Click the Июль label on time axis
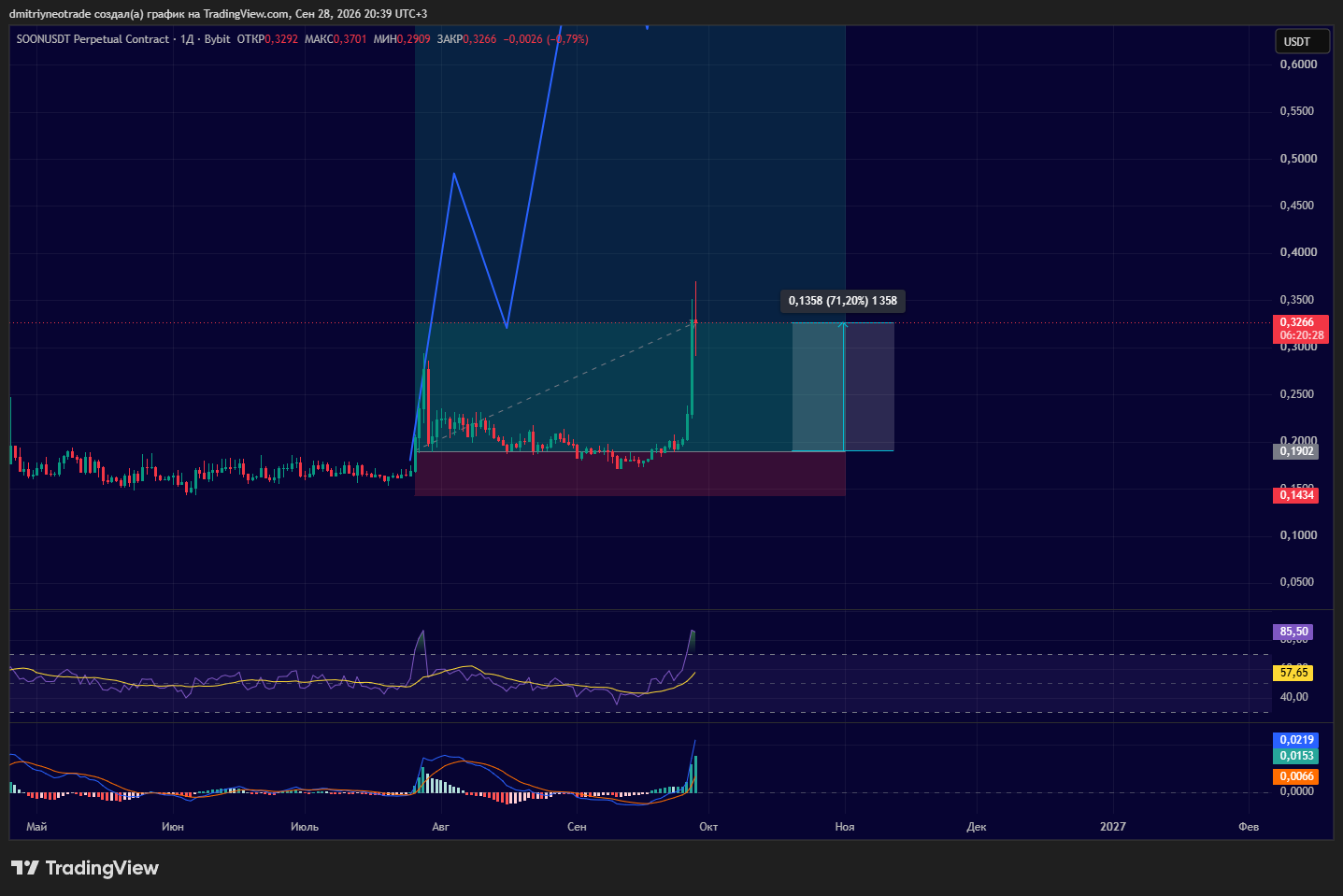Screen dimensions: 1343x896 tap(305, 827)
